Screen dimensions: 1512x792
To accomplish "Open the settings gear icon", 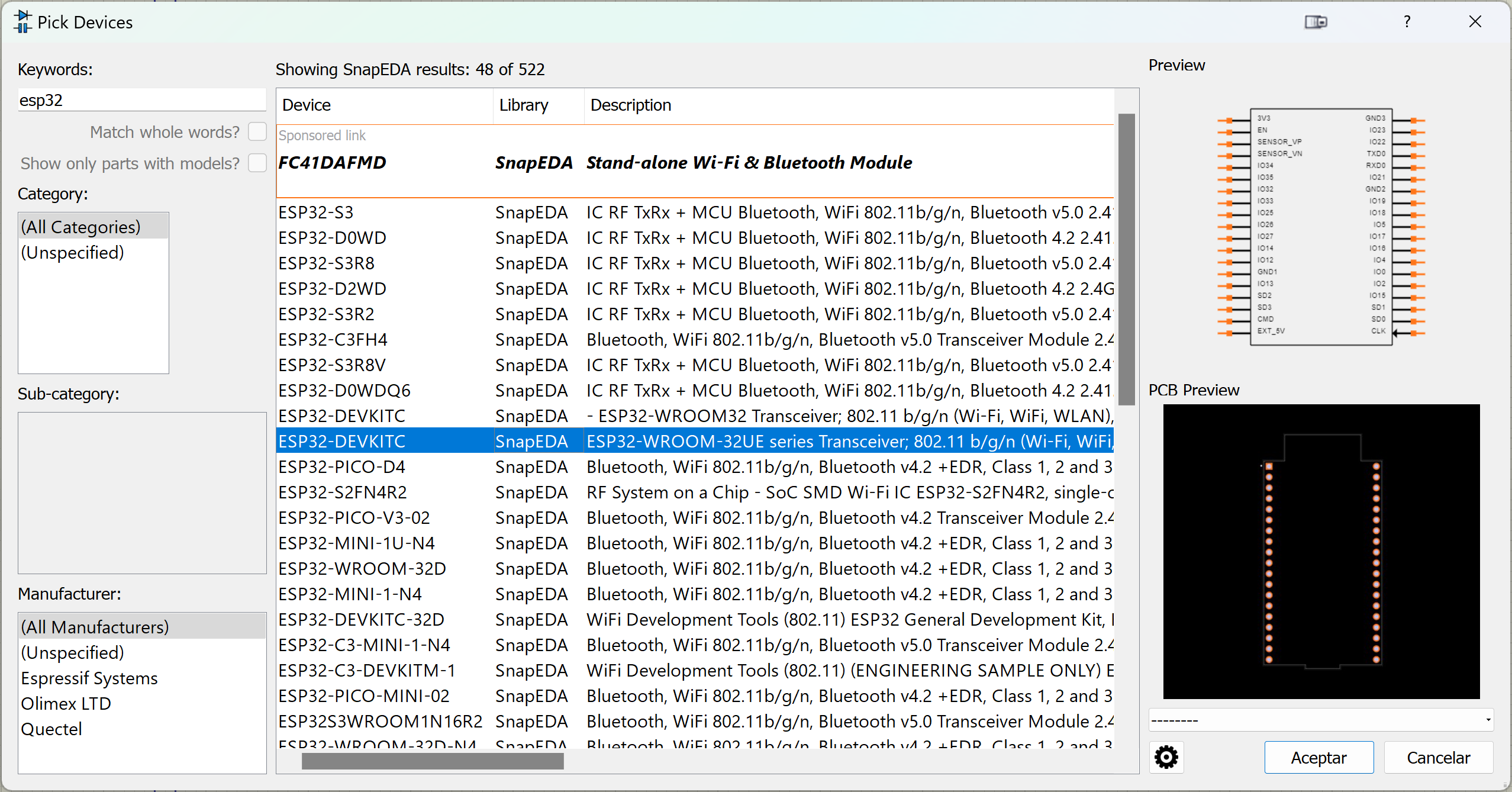I will (x=1166, y=757).
